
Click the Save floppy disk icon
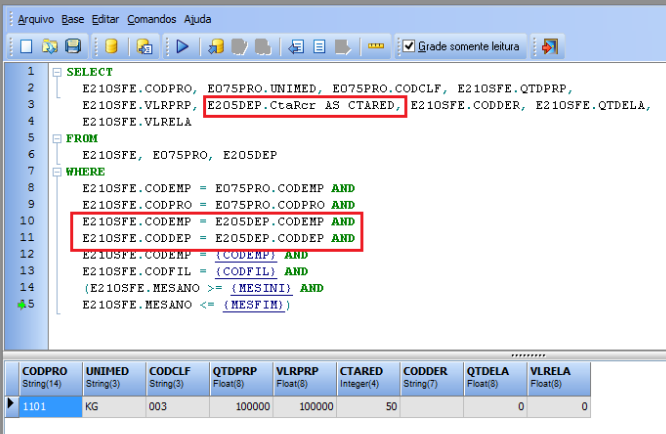[x=73, y=46]
